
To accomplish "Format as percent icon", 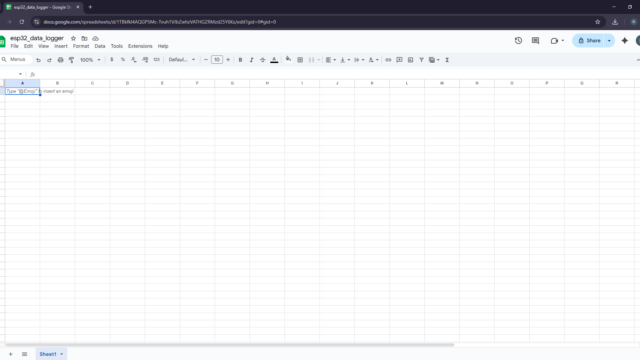I will (122, 60).
